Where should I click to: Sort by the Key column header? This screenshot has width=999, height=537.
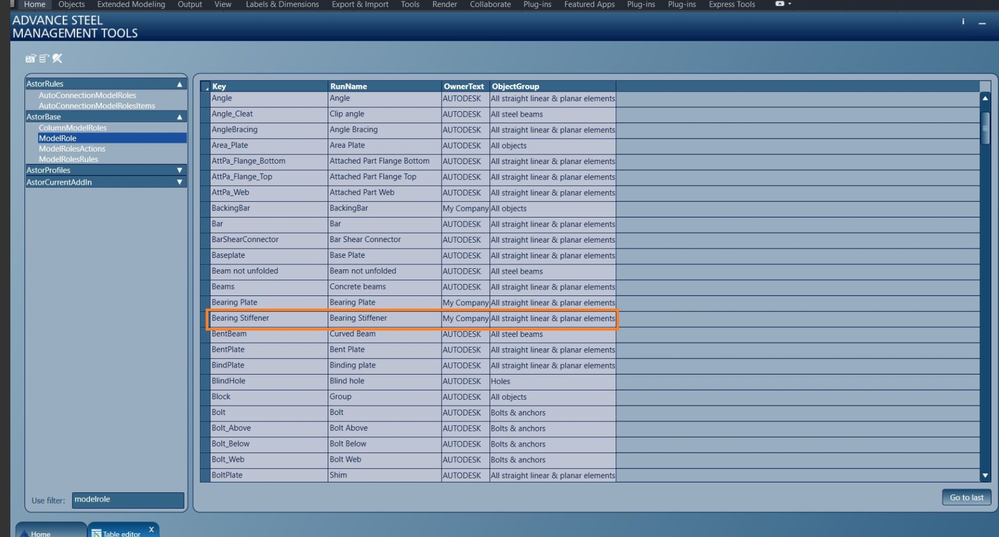[269, 86]
